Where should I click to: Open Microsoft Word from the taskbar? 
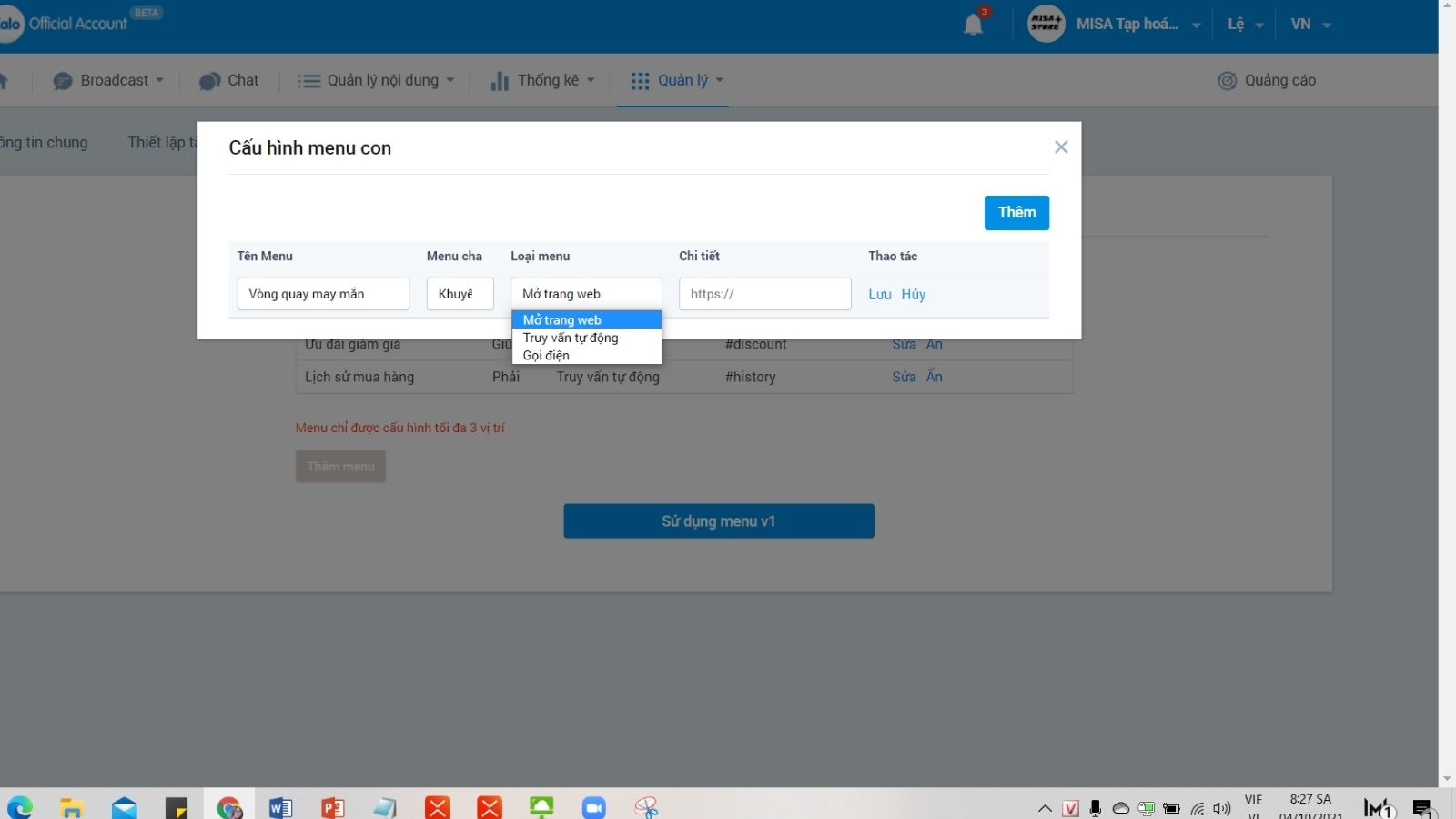pos(280,807)
